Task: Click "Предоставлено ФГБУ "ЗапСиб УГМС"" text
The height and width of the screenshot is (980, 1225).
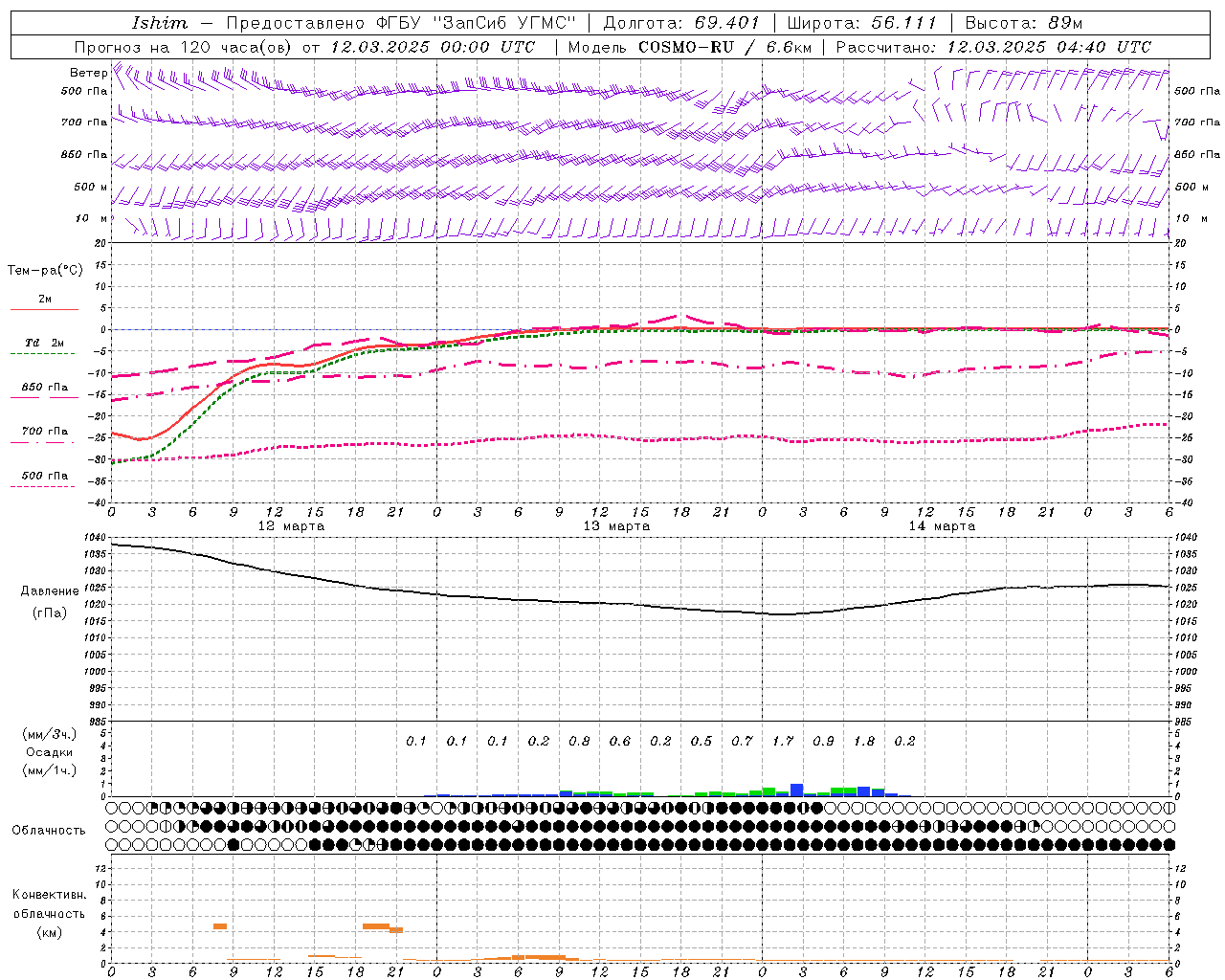Action: 401,22
